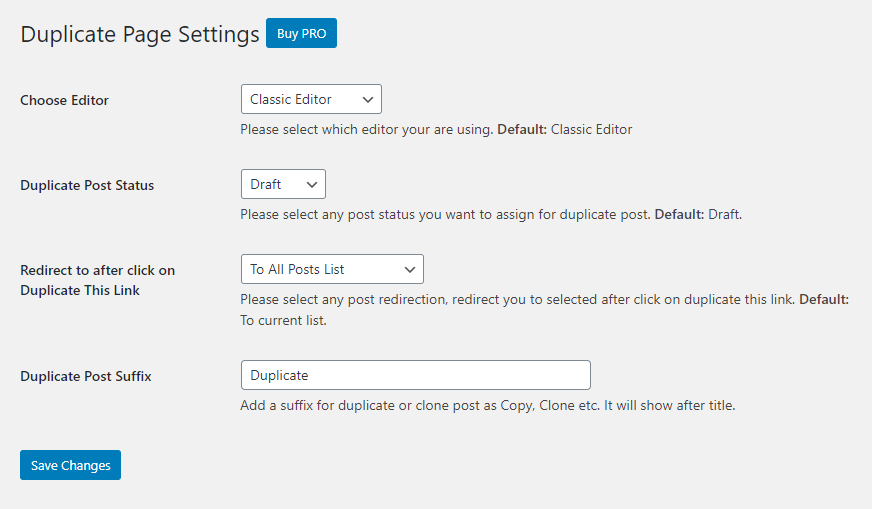
Task: Click the Duplicate Post Suffix label
Action: (x=86, y=376)
